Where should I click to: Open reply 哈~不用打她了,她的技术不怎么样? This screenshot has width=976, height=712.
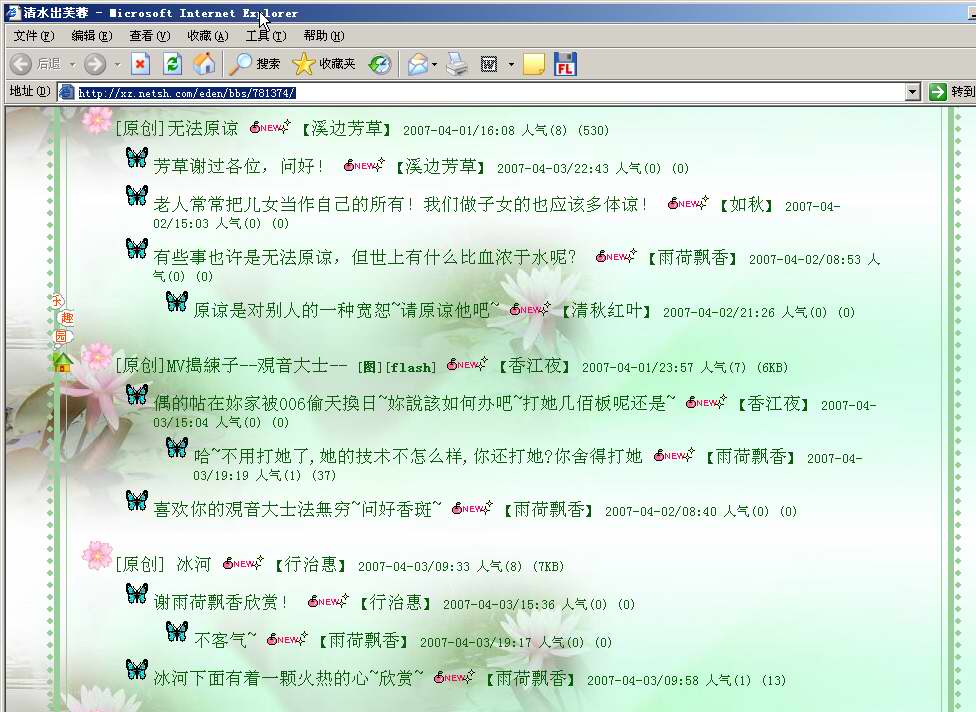(x=418, y=456)
